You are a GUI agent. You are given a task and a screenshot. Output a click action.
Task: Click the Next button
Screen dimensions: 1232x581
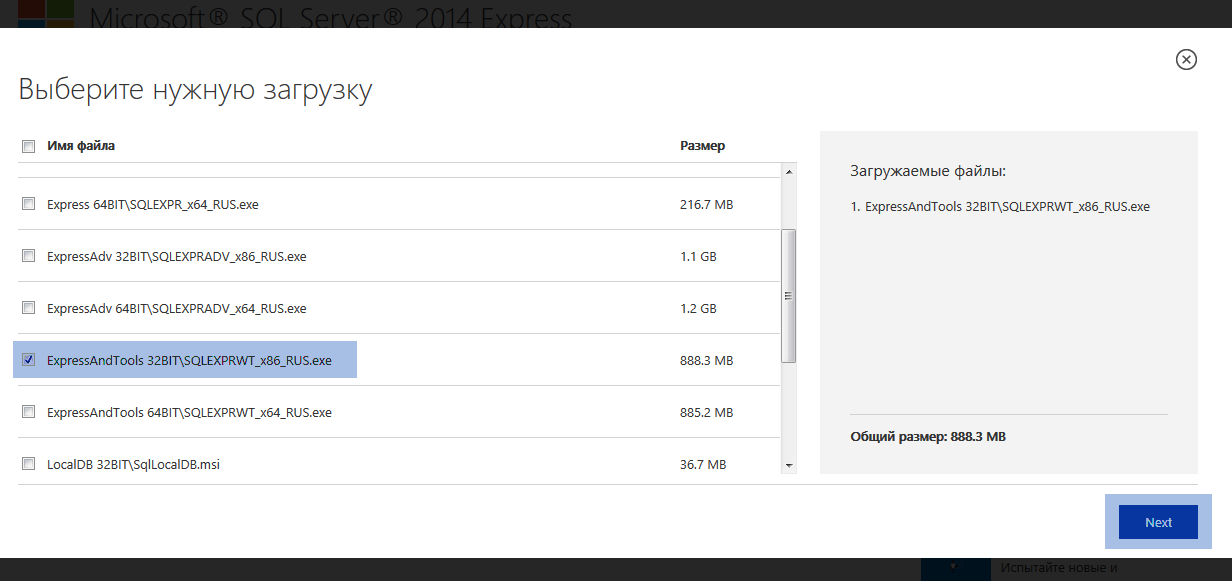(x=1158, y=522)
